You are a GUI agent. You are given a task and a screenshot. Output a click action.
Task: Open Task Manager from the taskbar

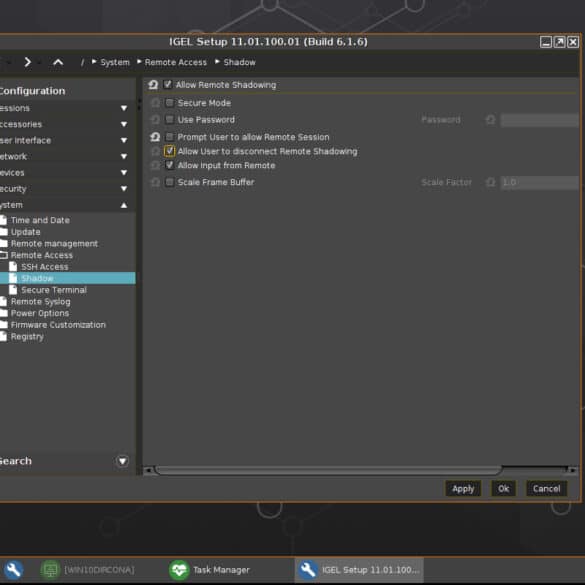pyautogui.click(x=209, y=570)
